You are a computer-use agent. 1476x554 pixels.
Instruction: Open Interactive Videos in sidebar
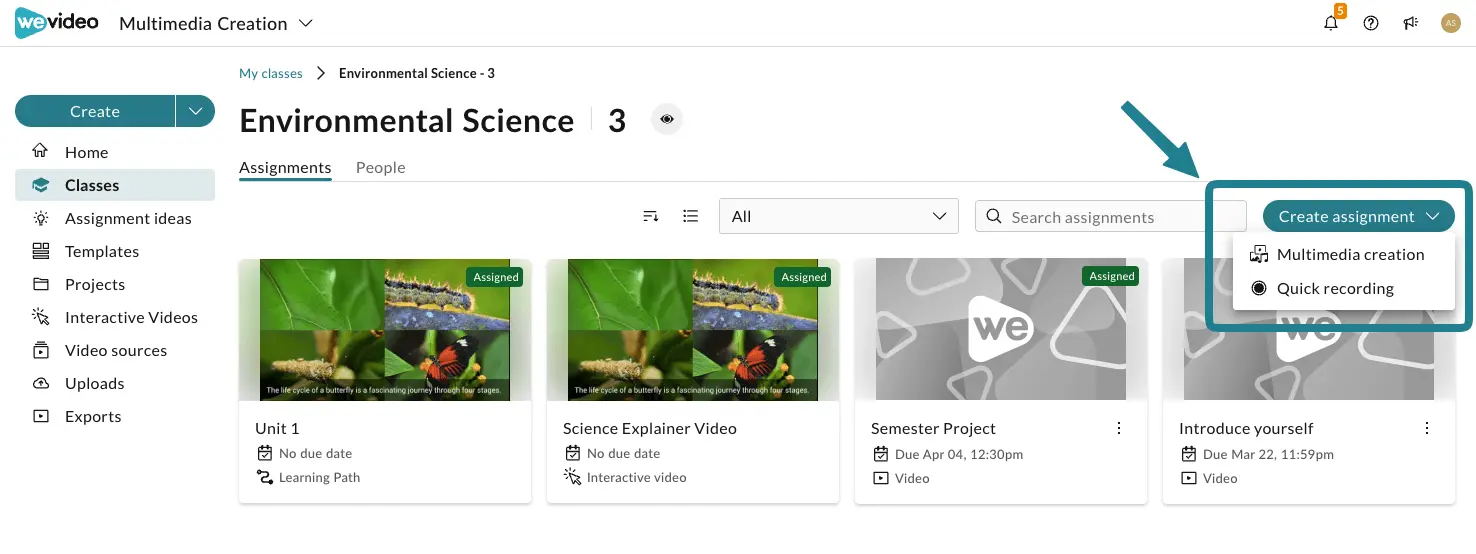[x=115, y=317]
